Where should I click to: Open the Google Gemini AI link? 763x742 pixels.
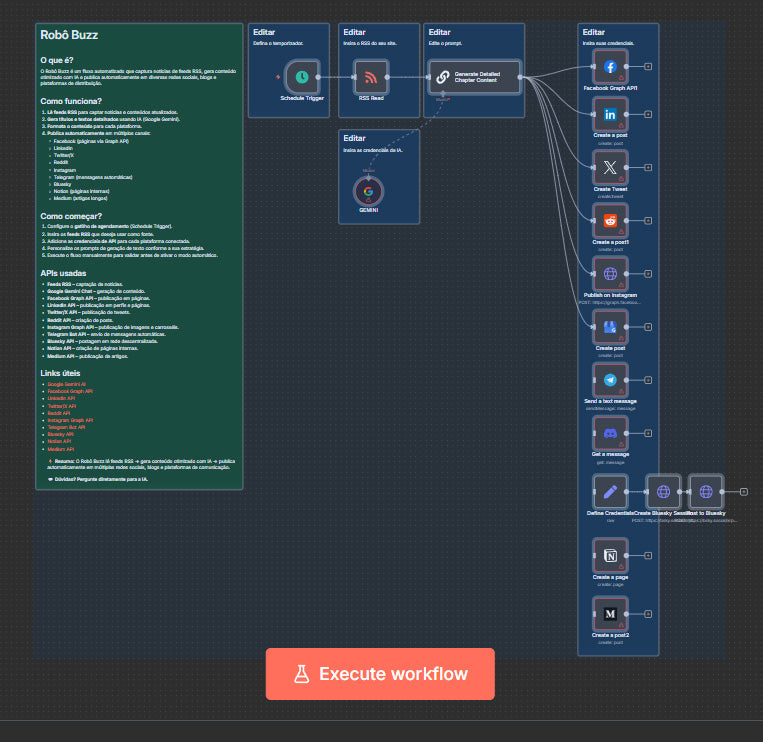pyautogui.click(x=68, y=384)
